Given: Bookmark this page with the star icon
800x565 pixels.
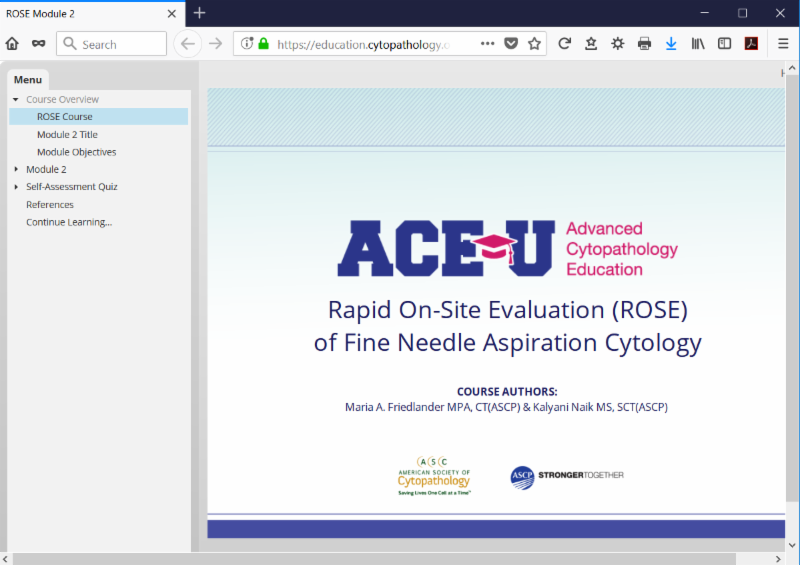Looking at the screenshot, I should (535, 44).
